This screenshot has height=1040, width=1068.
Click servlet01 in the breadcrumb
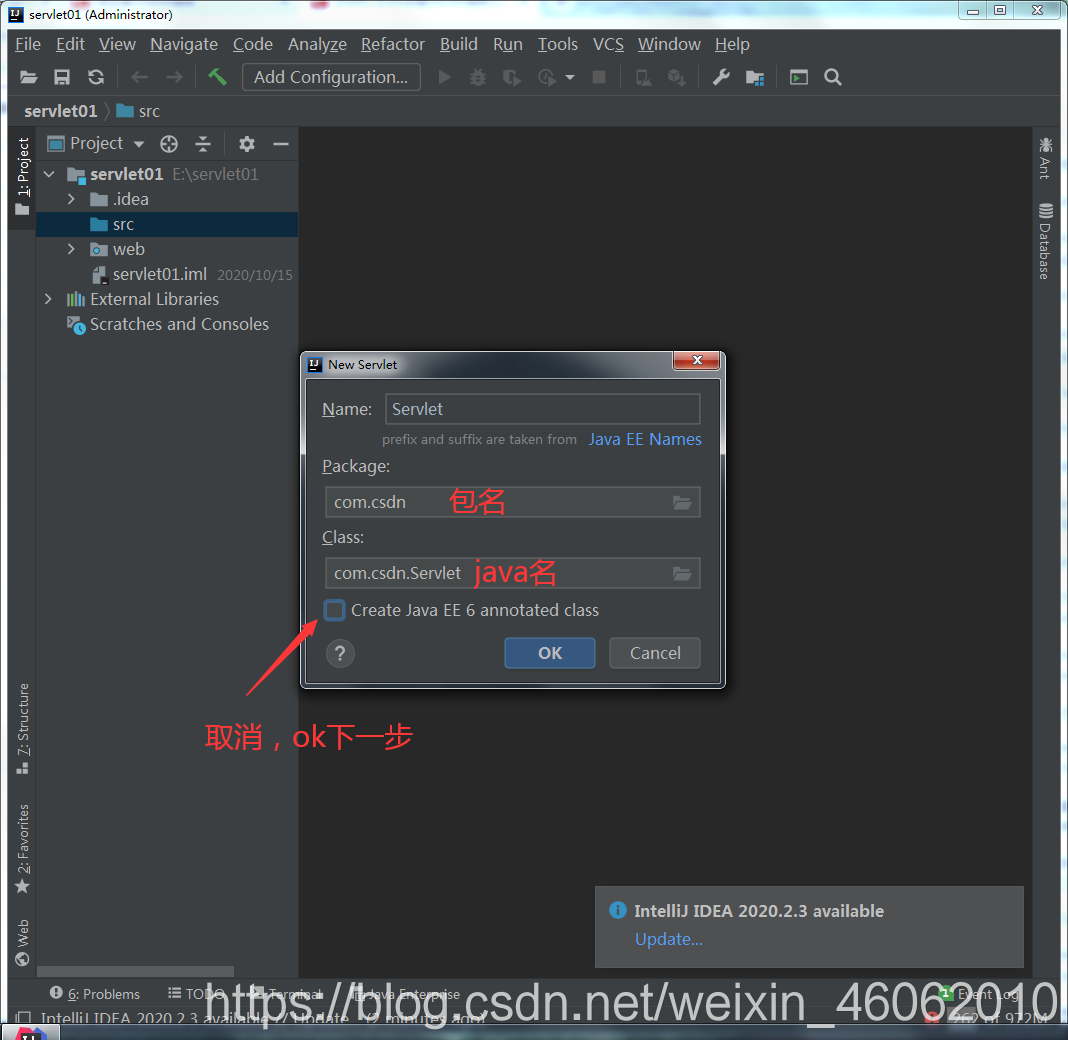pos(61,111)
